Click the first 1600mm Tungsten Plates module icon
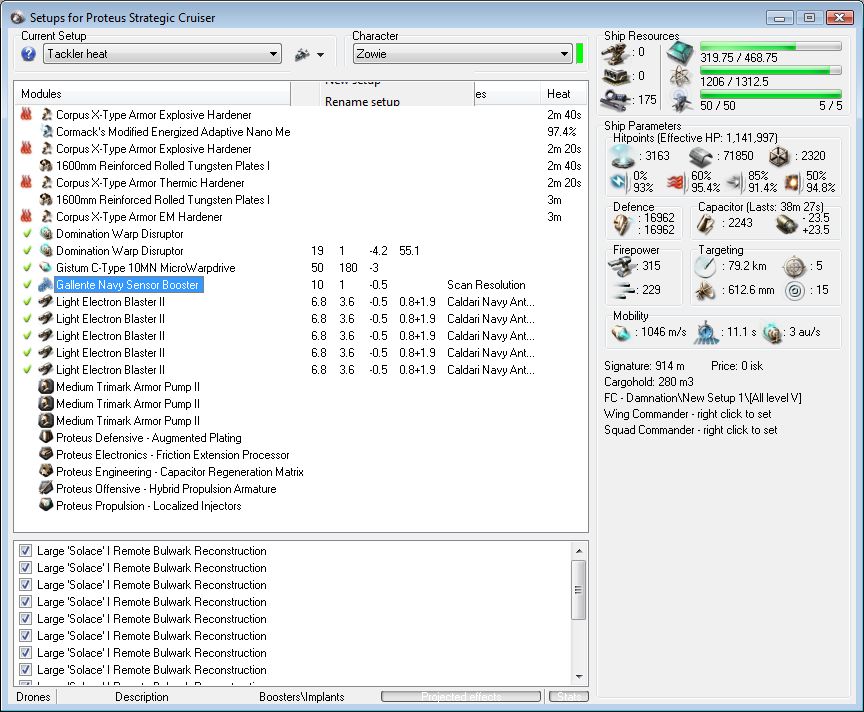Screen dimensions: 864x712 click(46, 166)
